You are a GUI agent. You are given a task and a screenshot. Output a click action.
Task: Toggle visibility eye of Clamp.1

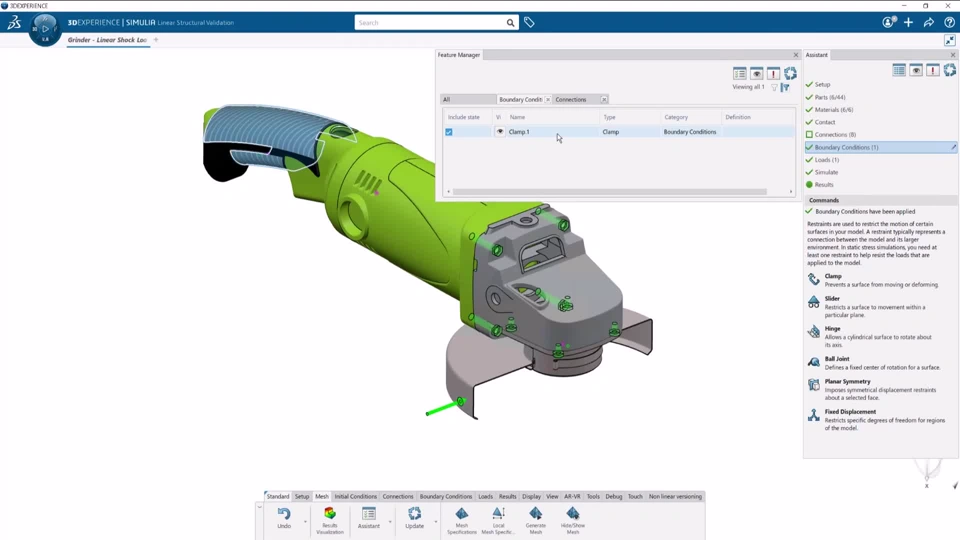[500, 132]
